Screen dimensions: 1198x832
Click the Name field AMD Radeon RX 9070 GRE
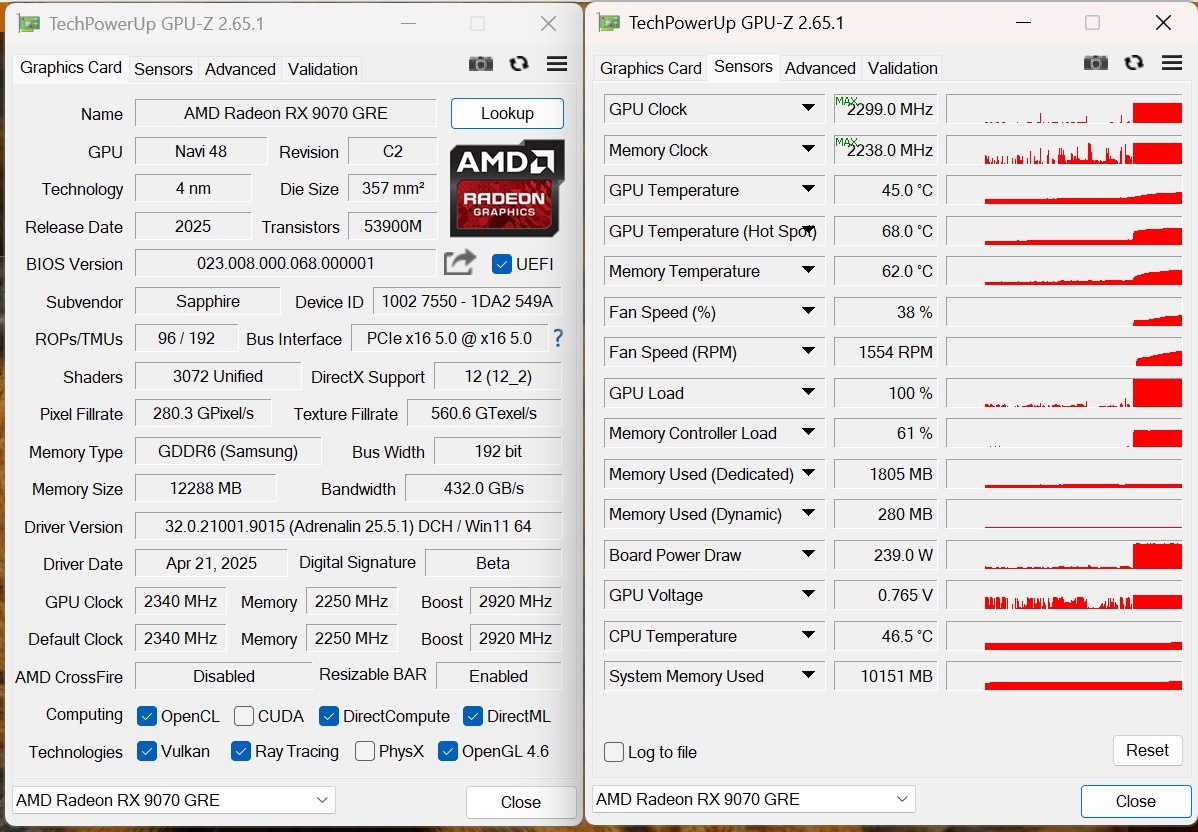pos(286,113)
